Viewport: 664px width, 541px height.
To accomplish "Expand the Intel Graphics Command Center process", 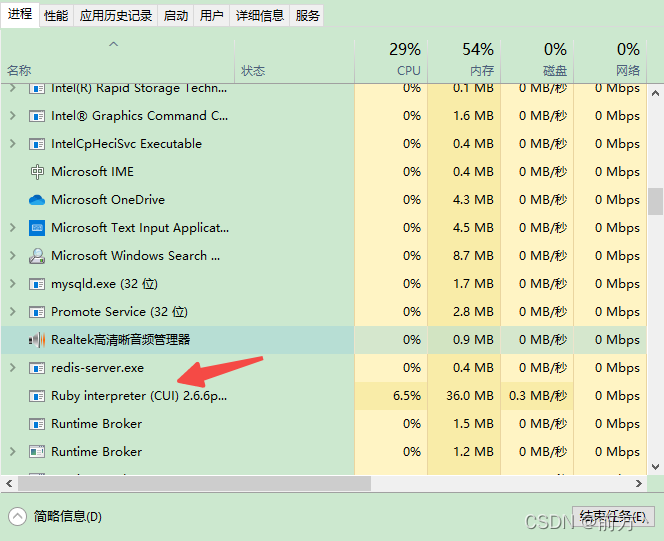I will [13, 116].
